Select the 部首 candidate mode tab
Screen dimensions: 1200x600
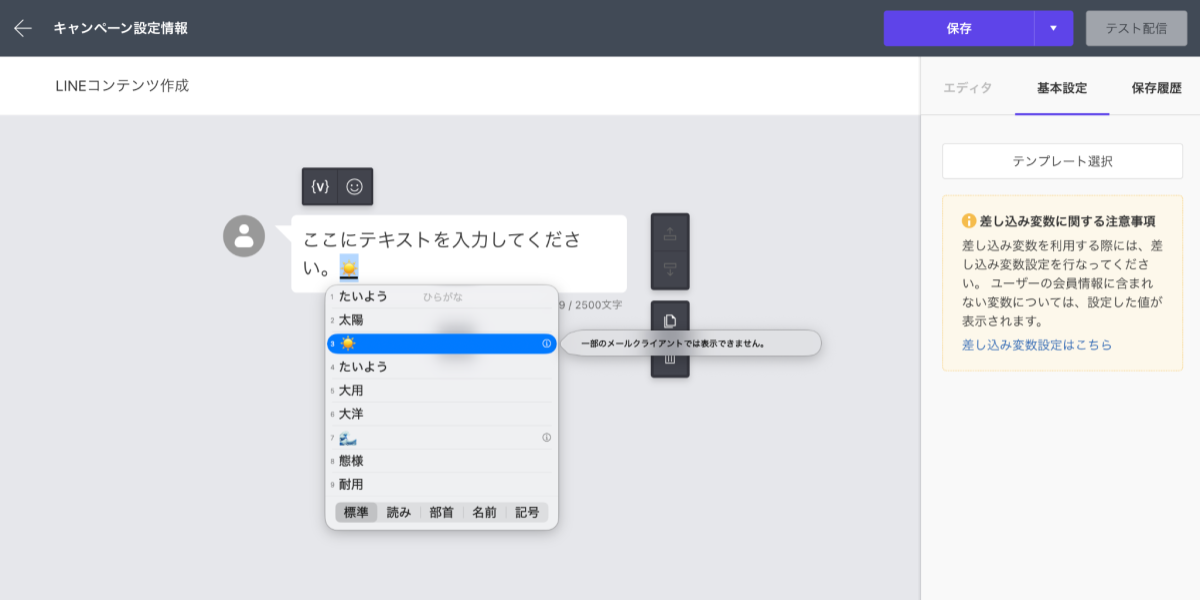click(442, 512)
